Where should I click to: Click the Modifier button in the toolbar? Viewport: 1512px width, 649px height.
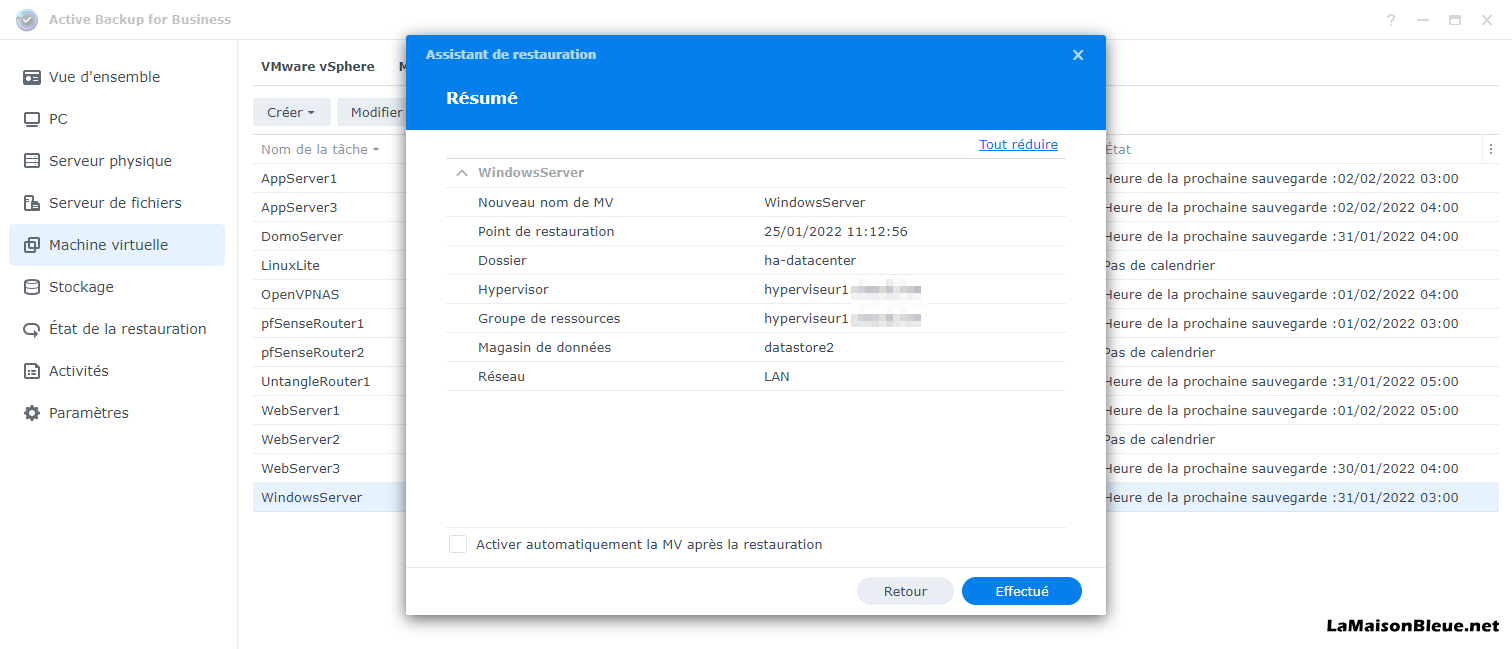pyautogui.click(x=372, y=112)
